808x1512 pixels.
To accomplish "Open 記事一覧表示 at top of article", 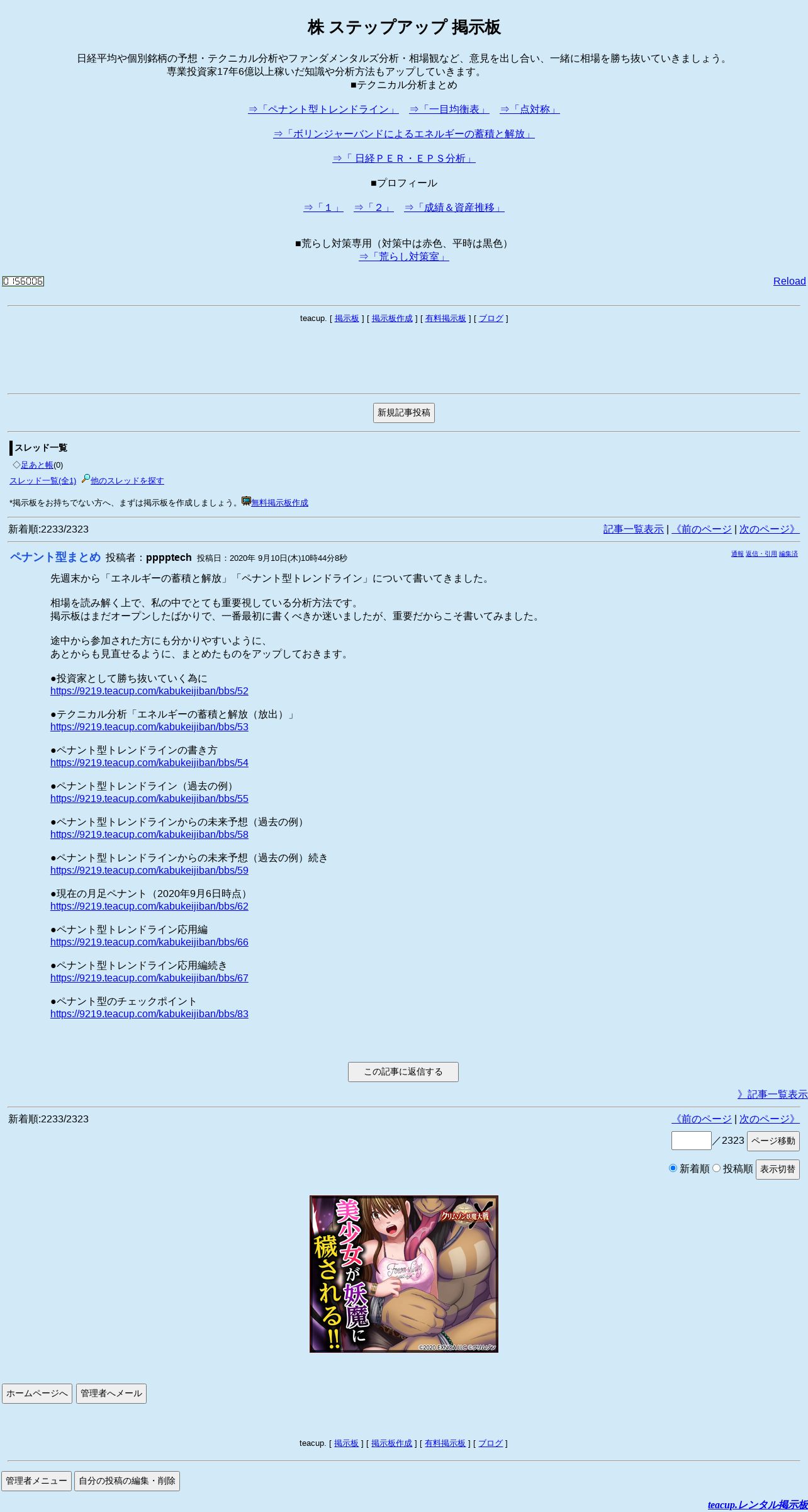I will [634, 529].
